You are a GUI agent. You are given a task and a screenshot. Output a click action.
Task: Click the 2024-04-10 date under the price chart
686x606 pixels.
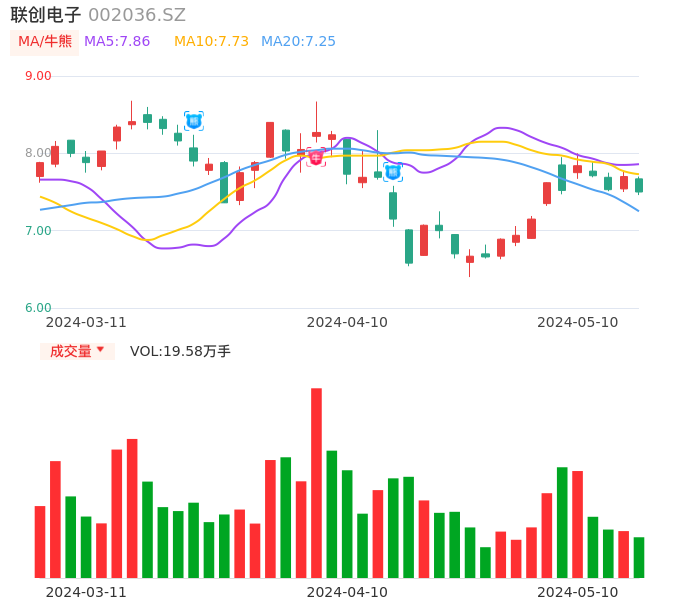tap(347, 322)
